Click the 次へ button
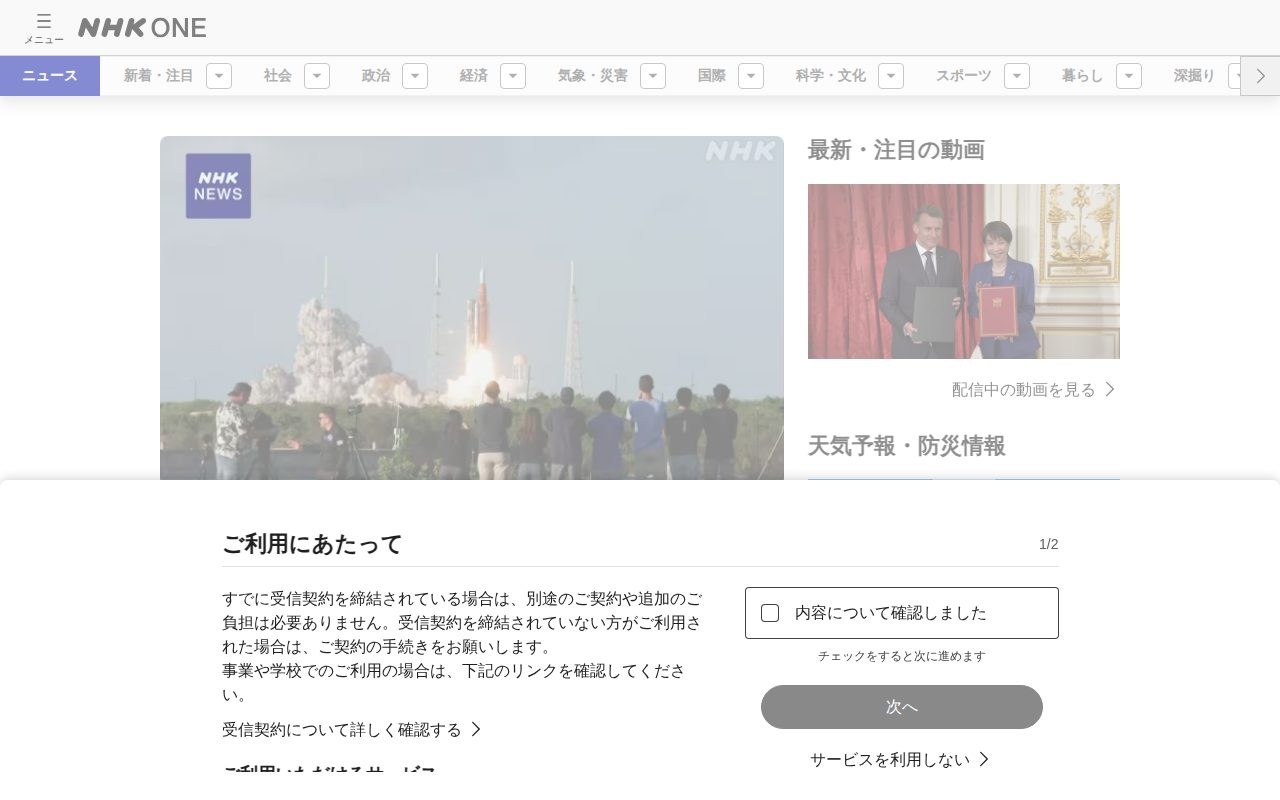The height and width of the screenshot is (800, 1280). [x=901, y=707]
